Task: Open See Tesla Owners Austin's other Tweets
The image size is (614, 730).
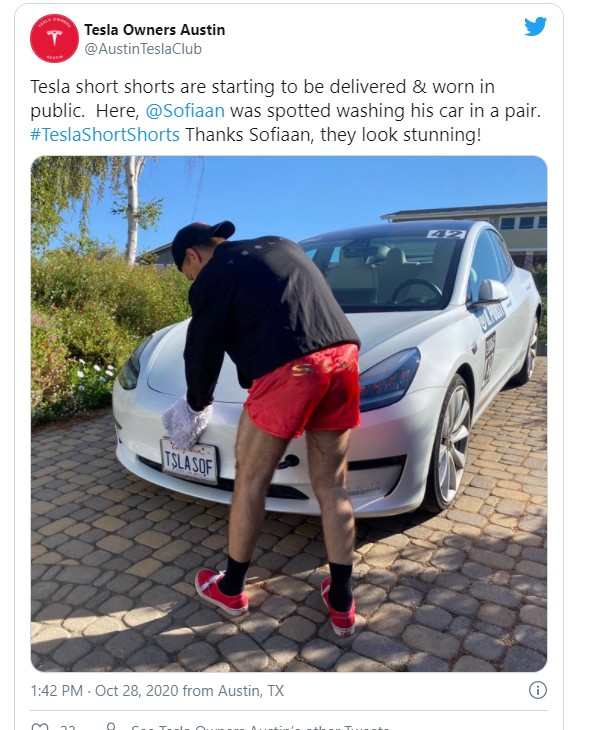Action: 260,727
